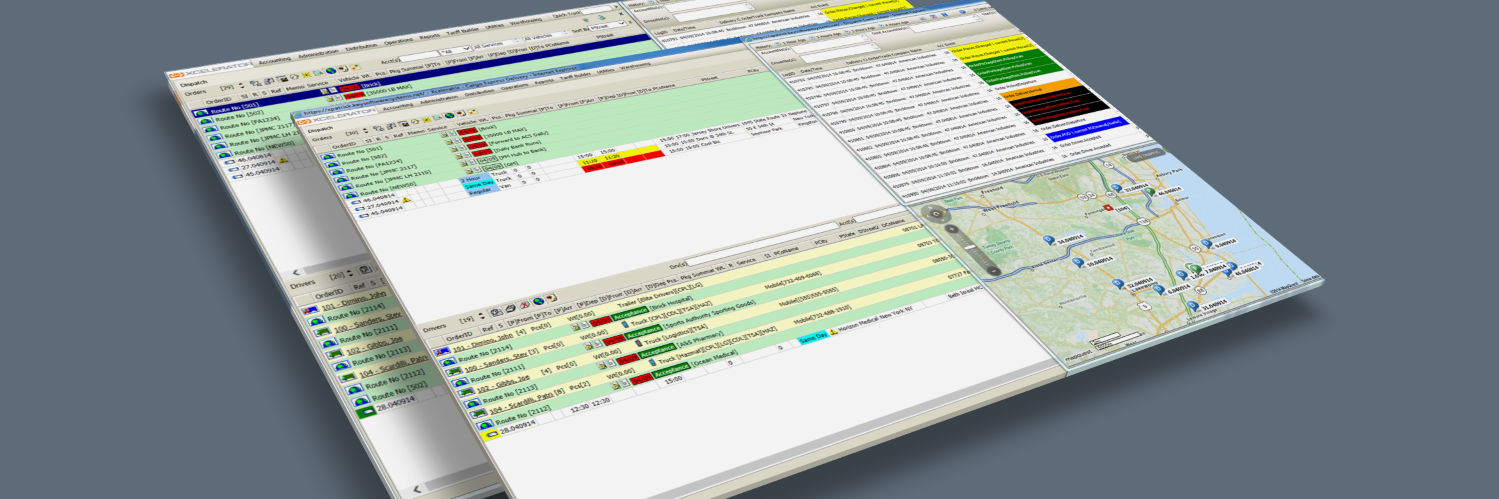Click lock icon in Route No [501] row, front window

[444, 134]
